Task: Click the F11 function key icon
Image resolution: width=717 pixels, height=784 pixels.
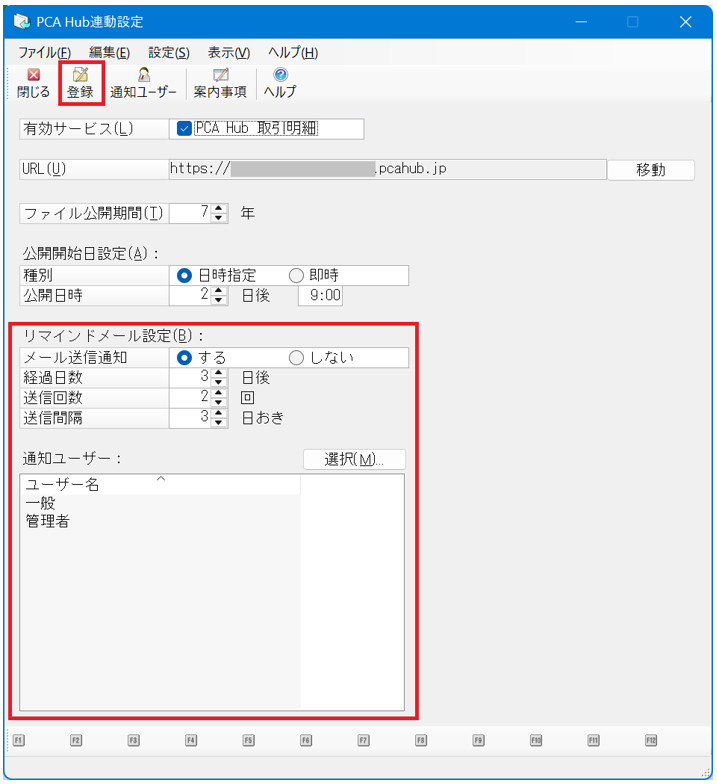Action: pos(594,740)
